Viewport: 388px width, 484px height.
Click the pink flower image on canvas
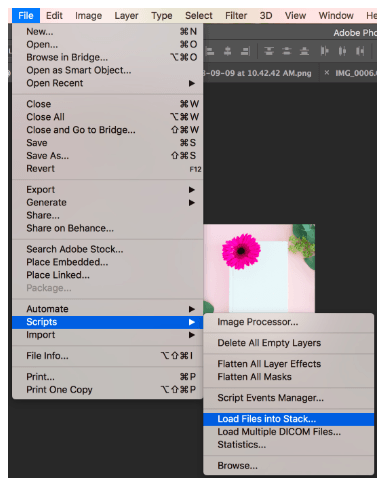259,269
